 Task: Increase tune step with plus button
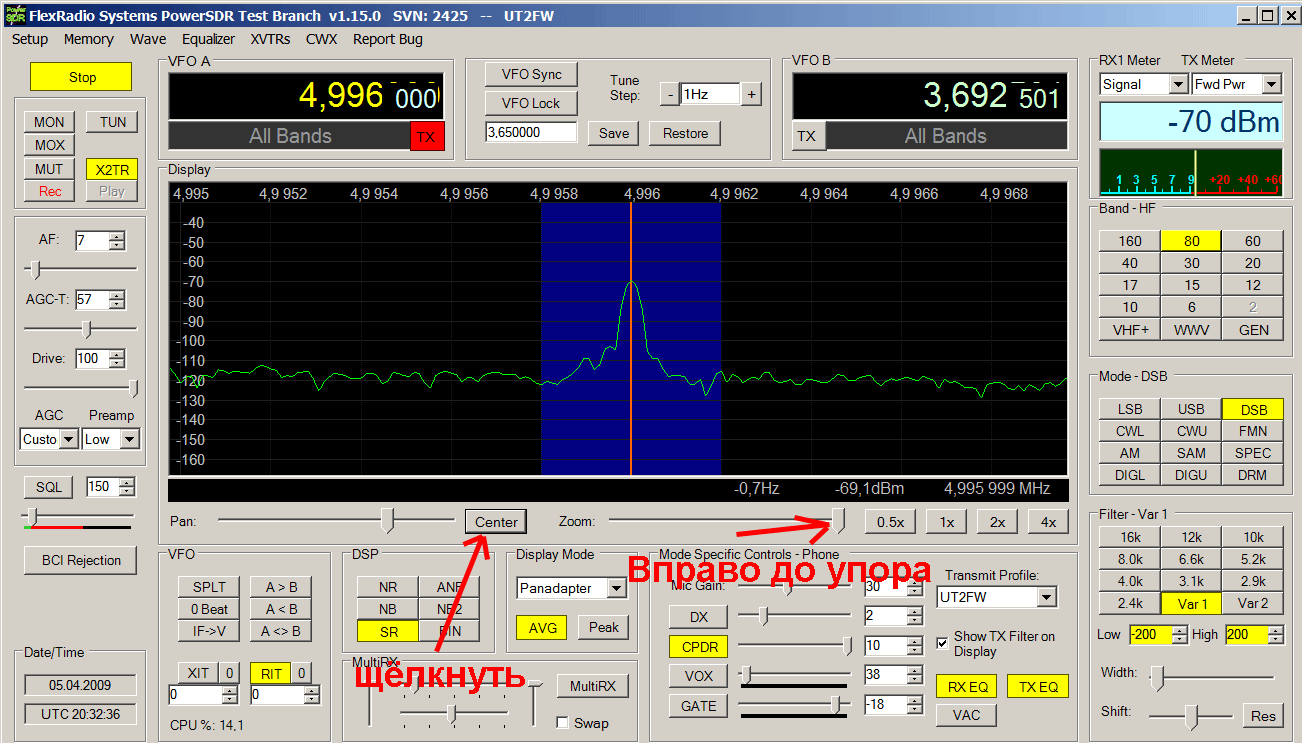751,95
